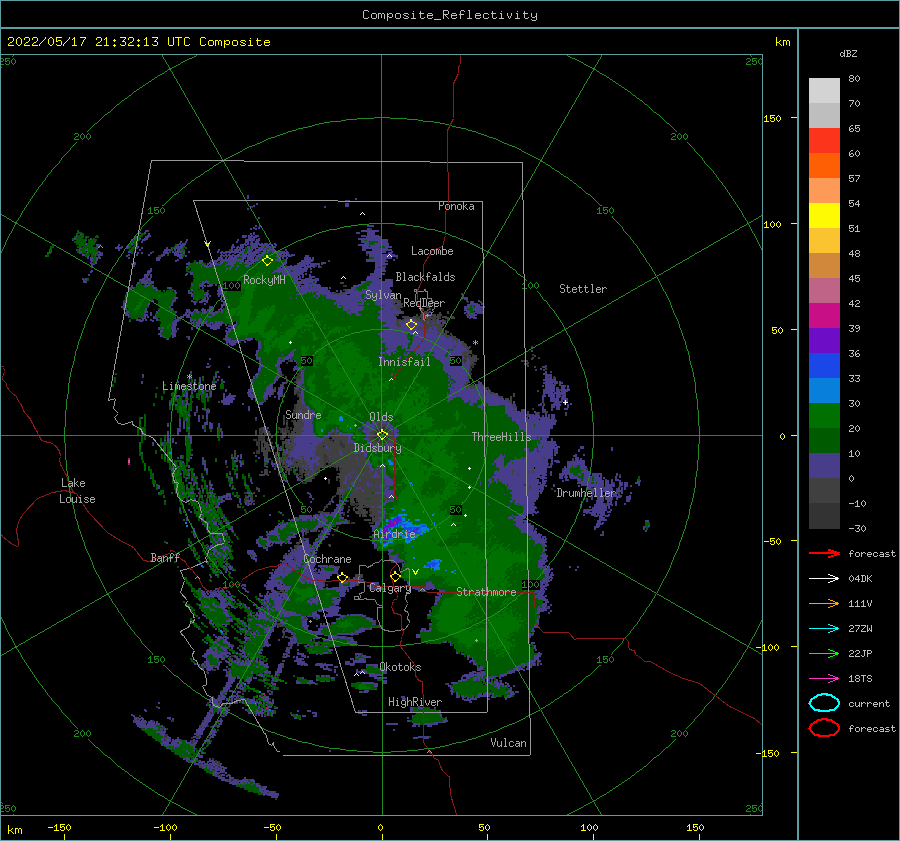This screenshot has height=841, width=900.
Task: Select the cyan 27ZW arrow in legend
Action: [824, 629]
